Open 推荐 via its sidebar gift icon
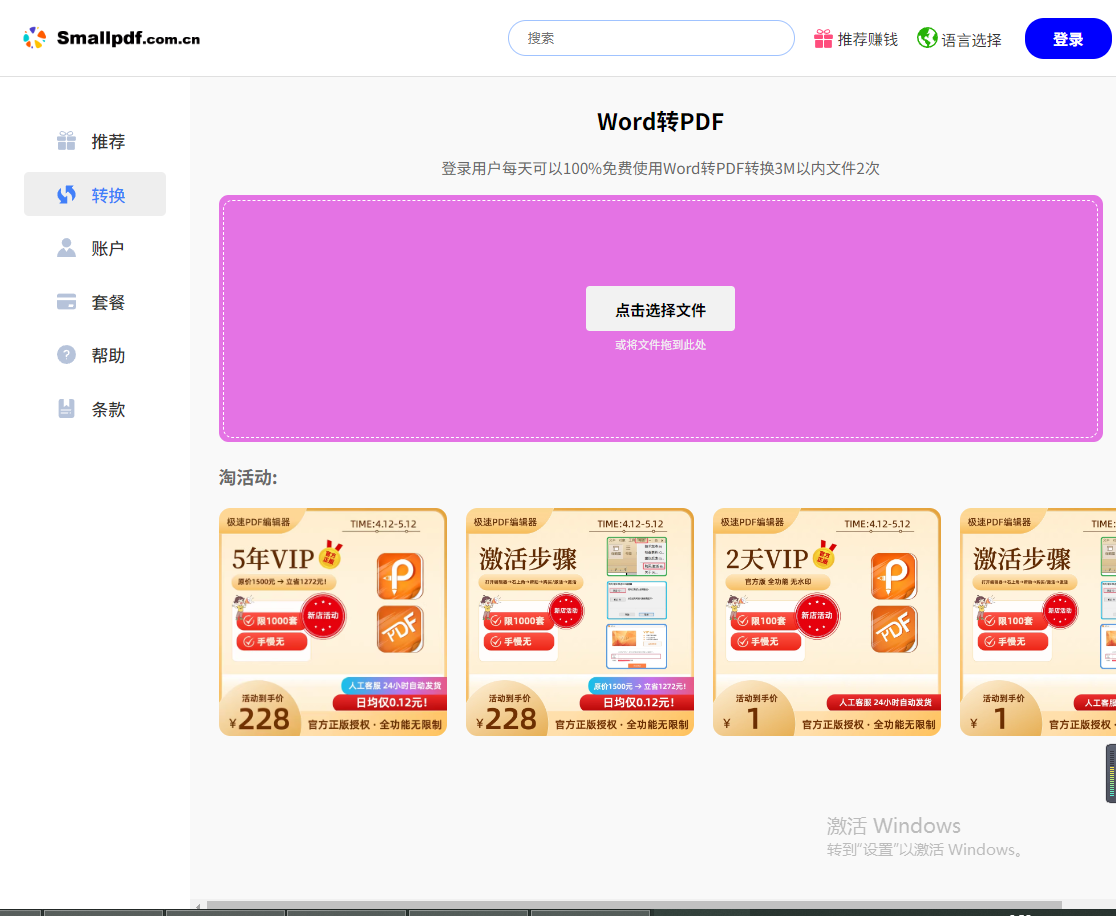This screenshot has height=916, width=1116. coord(66,141)
